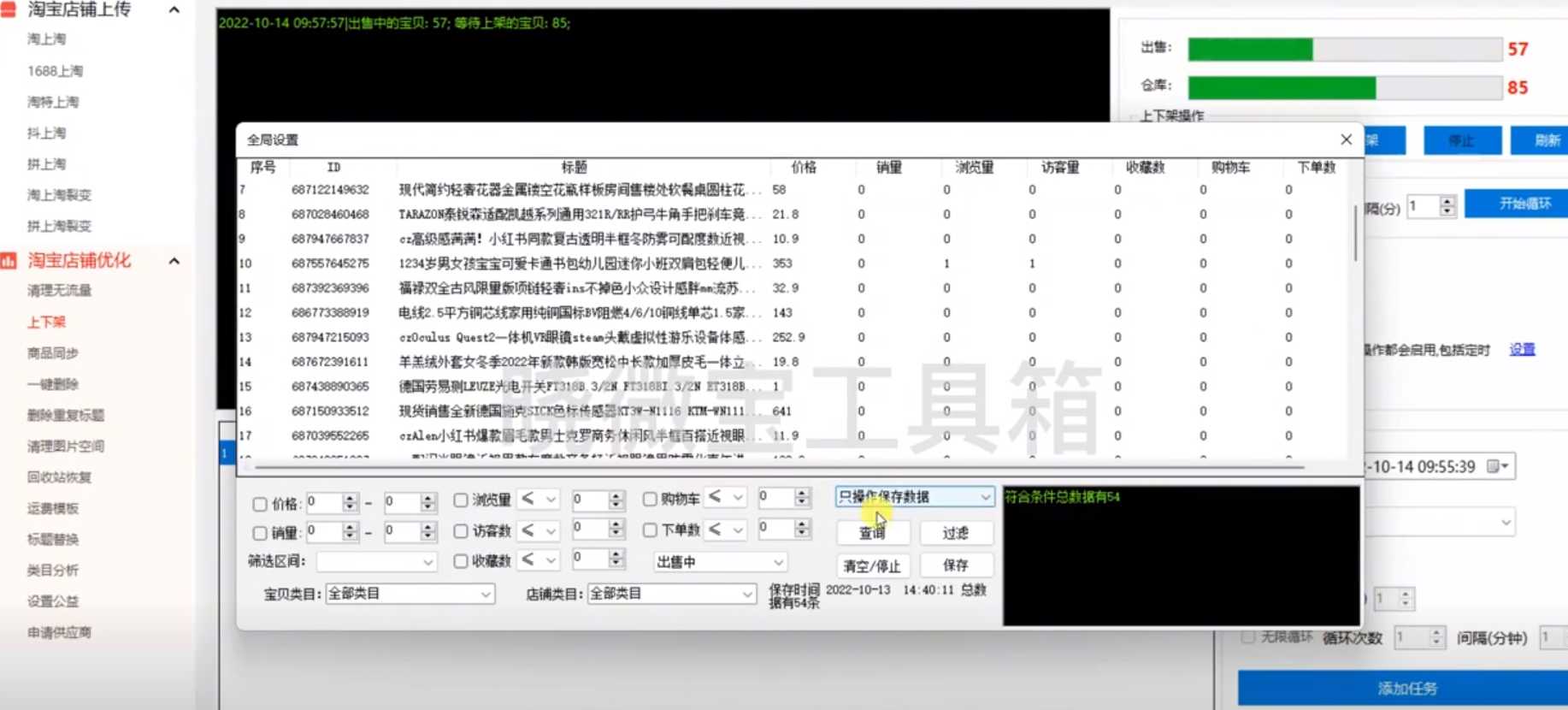Tick the 销量 sales filter checkbox
The width and height of the screenshot is (1568, 710).
260,533
